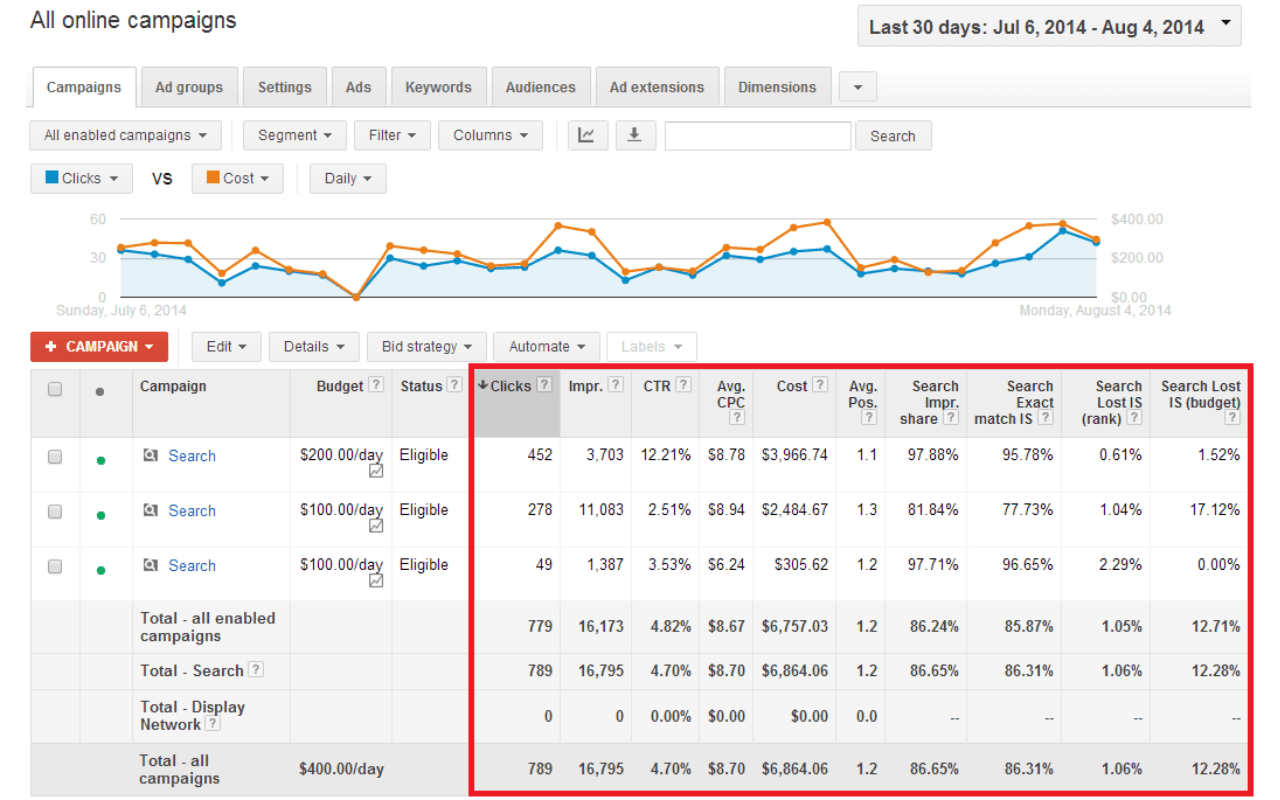Image resolution: width=1280 pixels, height=800 pixels.
Task: Tick the select-all checkbox in table header
Action: (55, 389)
